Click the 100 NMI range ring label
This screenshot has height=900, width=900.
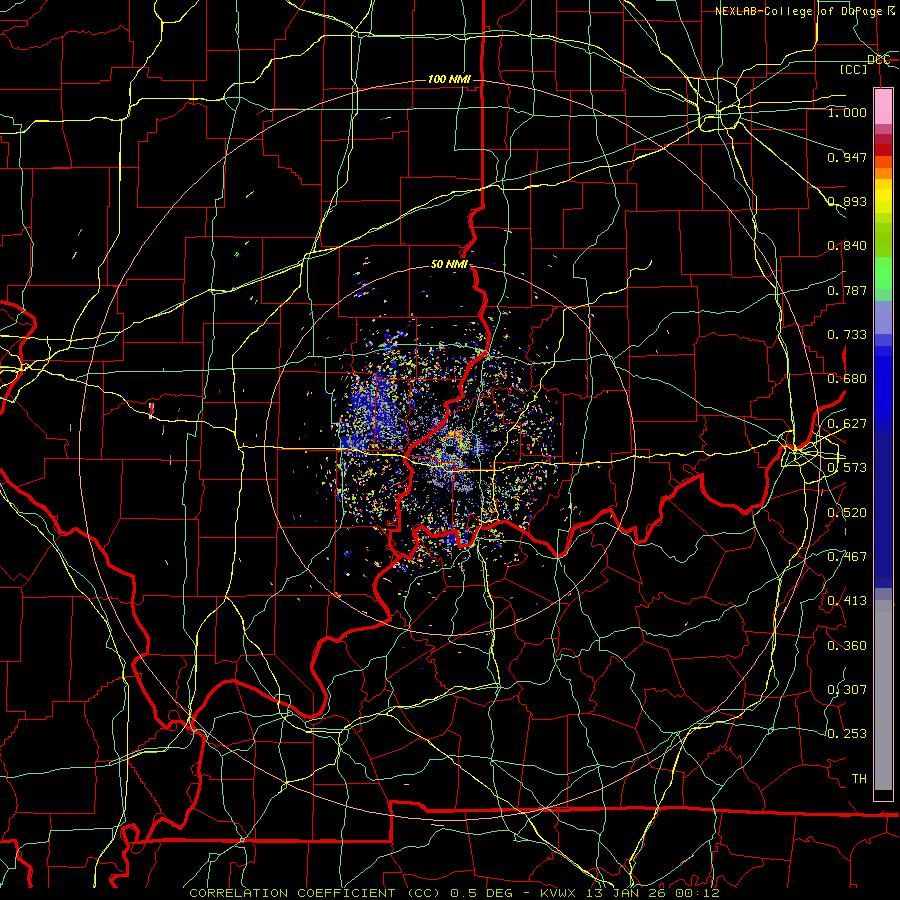point(449,79)
